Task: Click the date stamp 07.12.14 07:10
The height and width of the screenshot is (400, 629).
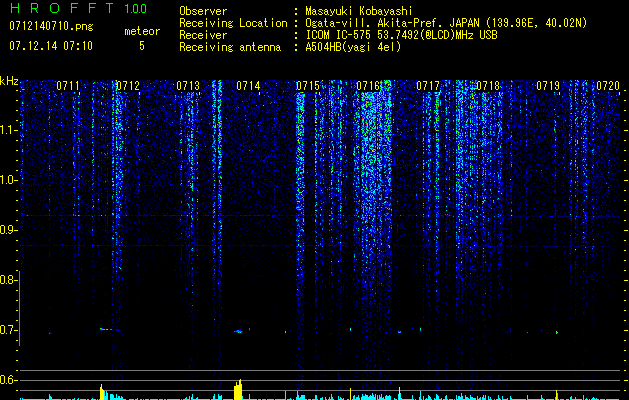Action: tap(51, 46)
